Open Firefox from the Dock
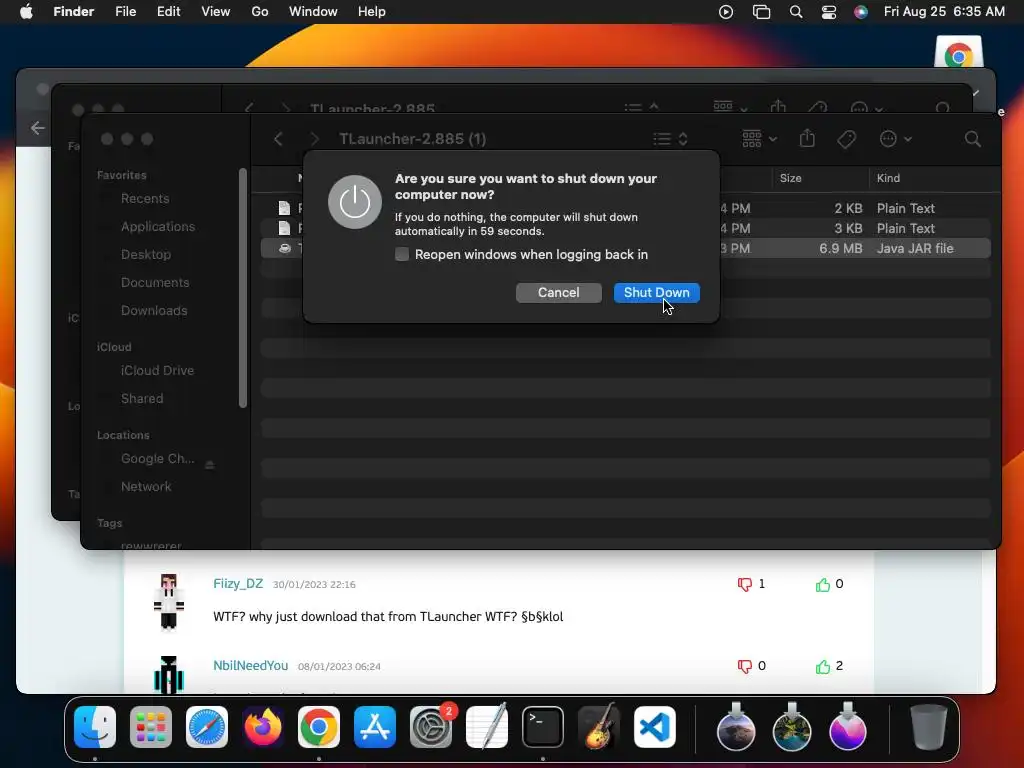 (x=263, y=727)
